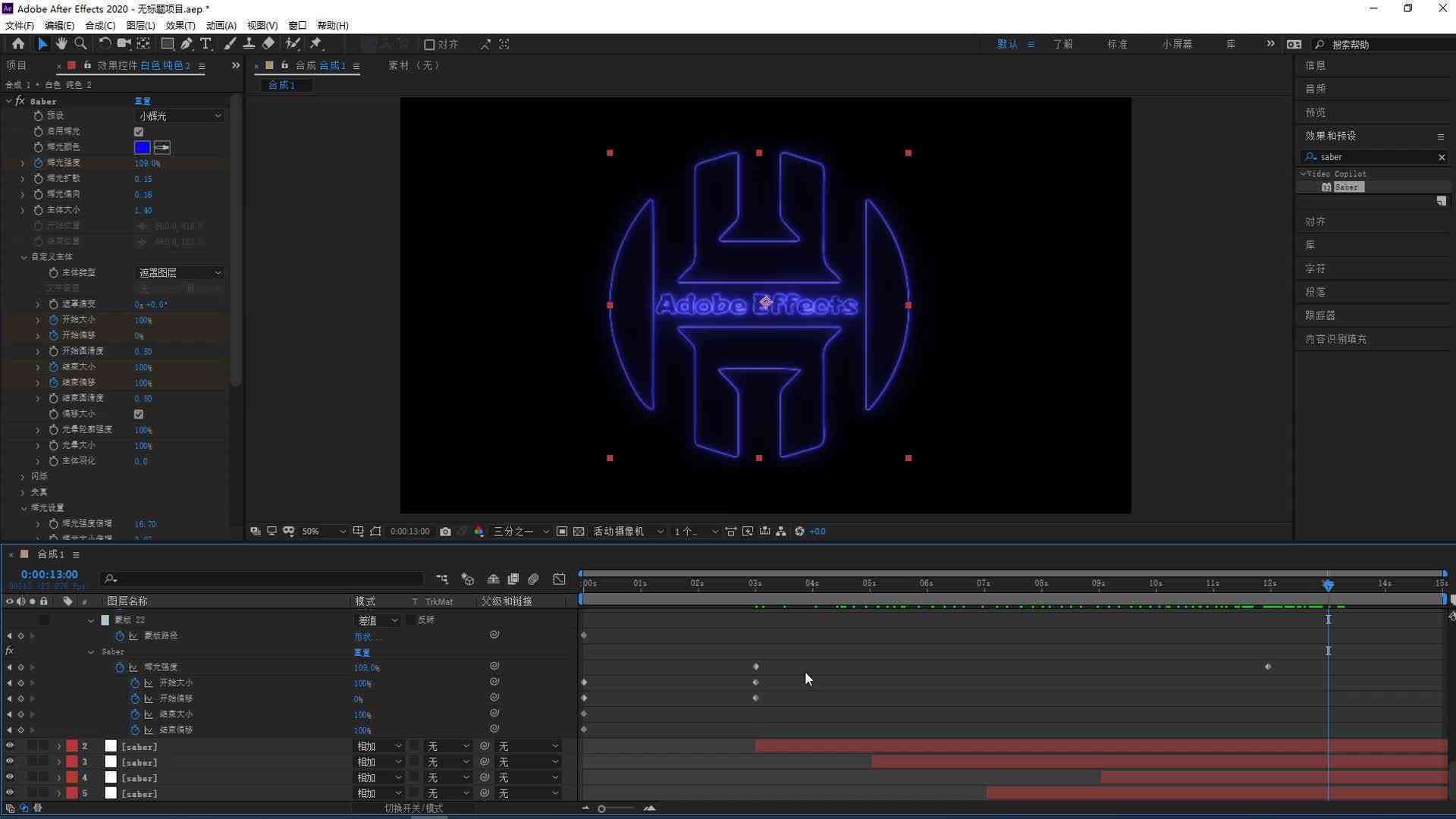Hide layer 3 [saber] with eye icon

pyautogui.click(x=10, y=762)
